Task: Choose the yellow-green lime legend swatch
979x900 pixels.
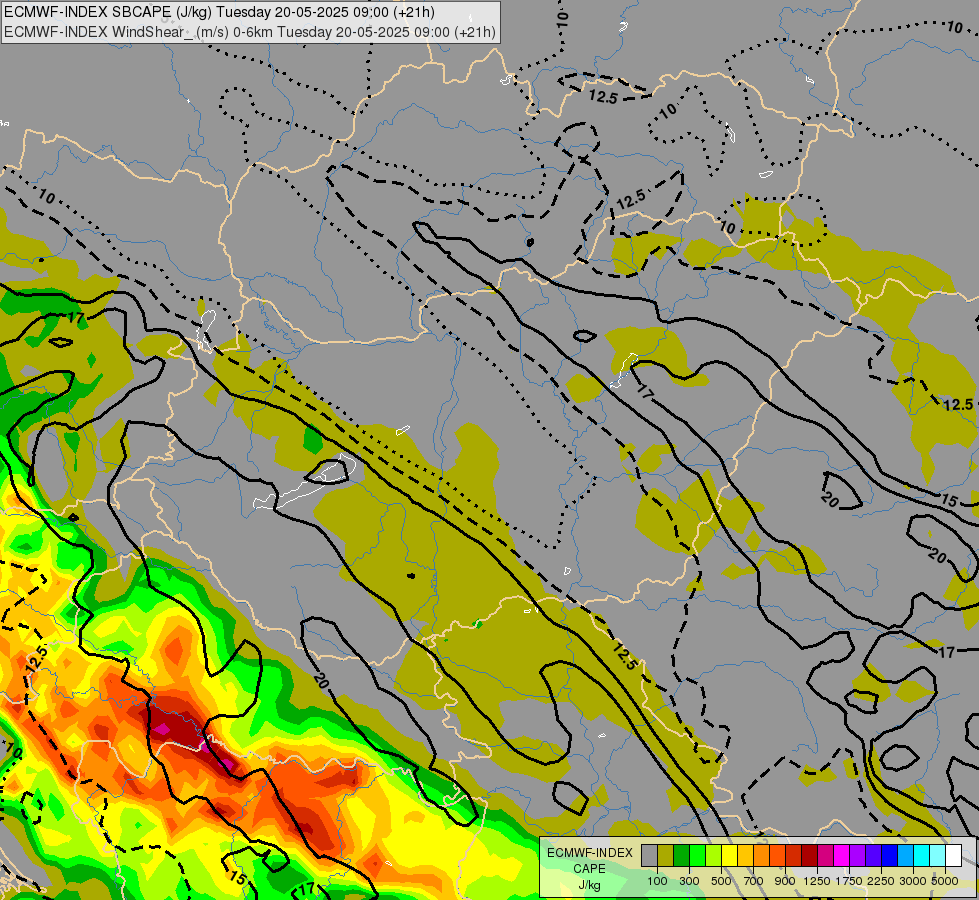Action: pos(714,855)
